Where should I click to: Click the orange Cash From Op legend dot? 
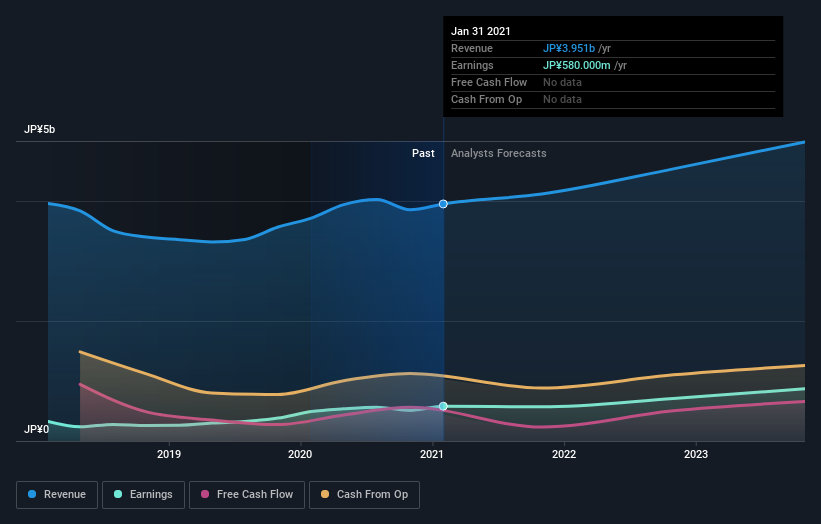[x=325, y=494]
